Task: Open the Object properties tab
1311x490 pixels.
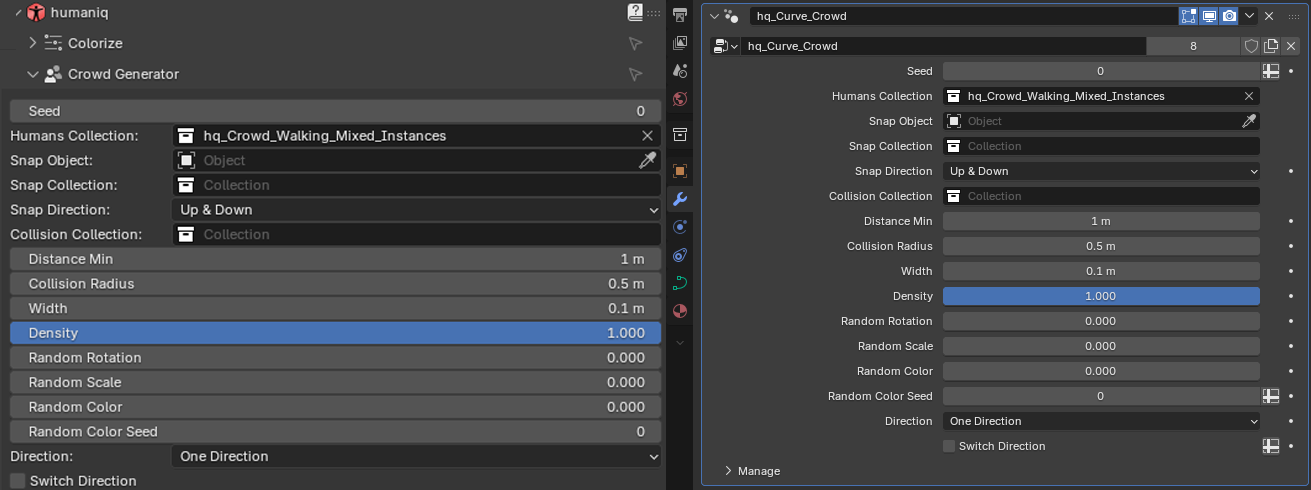Action: [680, 171]
